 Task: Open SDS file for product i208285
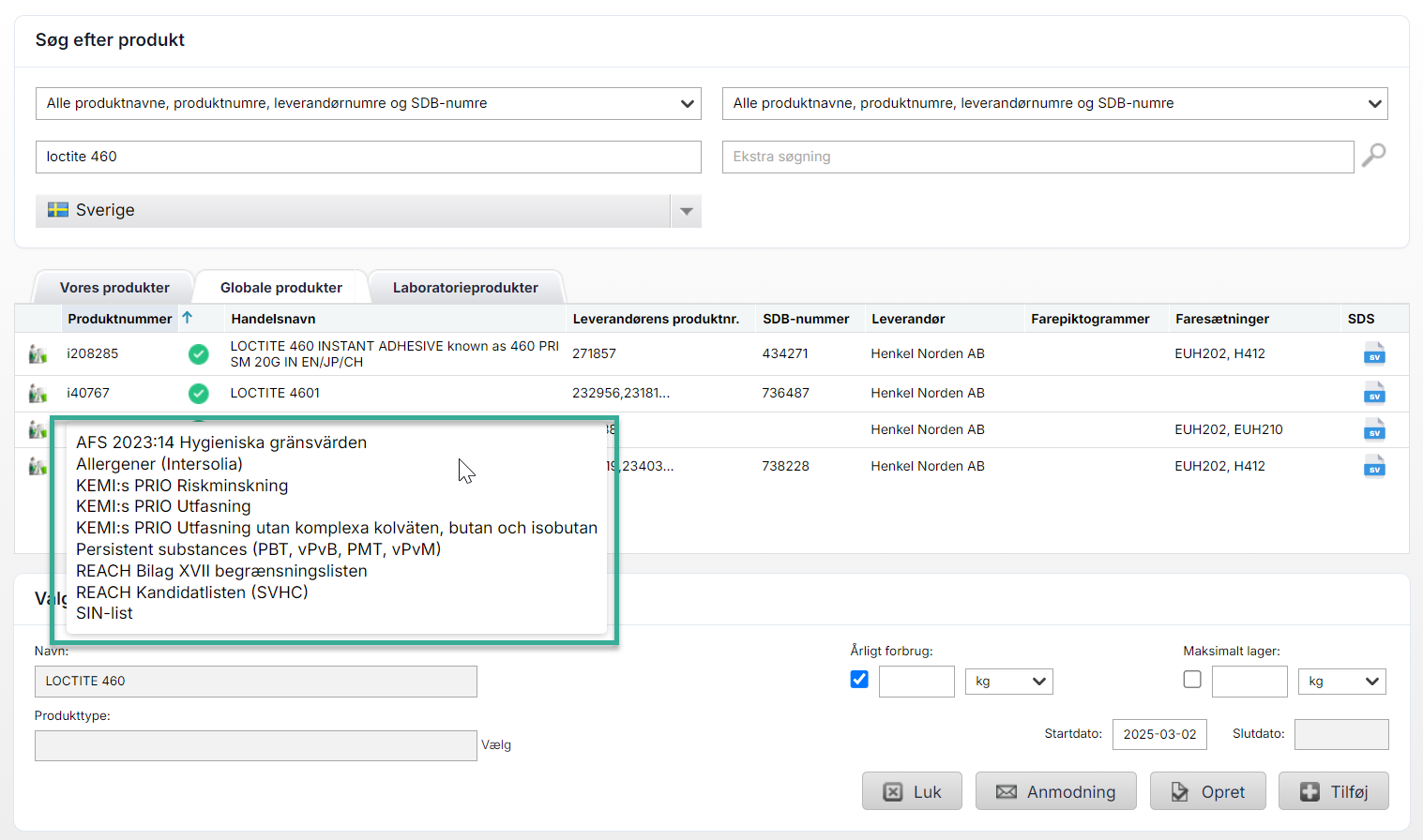tap(1374, 353)
